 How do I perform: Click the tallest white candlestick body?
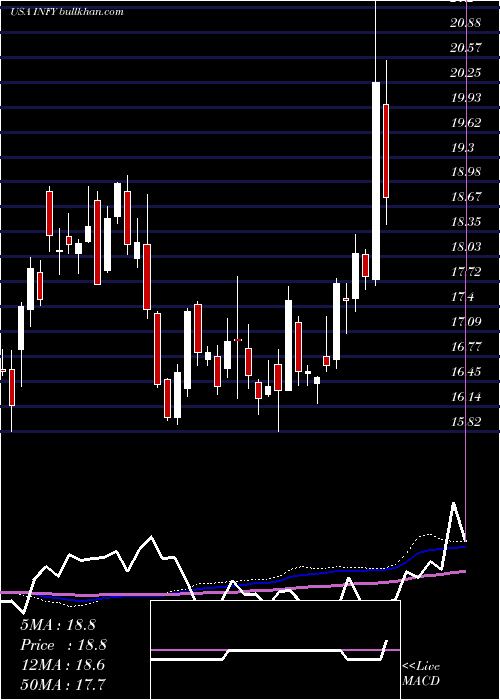376,181
